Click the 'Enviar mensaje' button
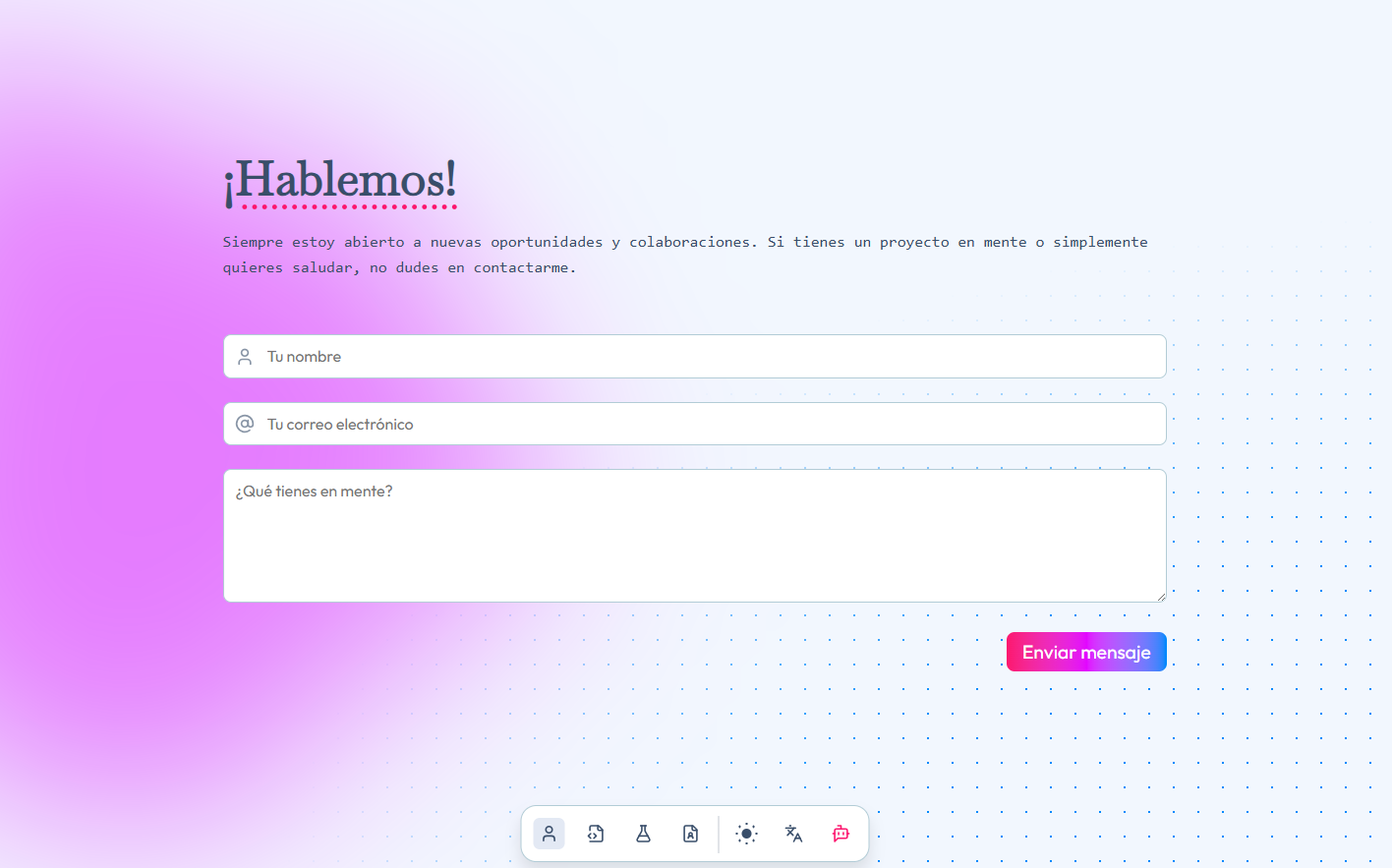Viewport: 1392px width, 868px height. (x=1086, y=652)
